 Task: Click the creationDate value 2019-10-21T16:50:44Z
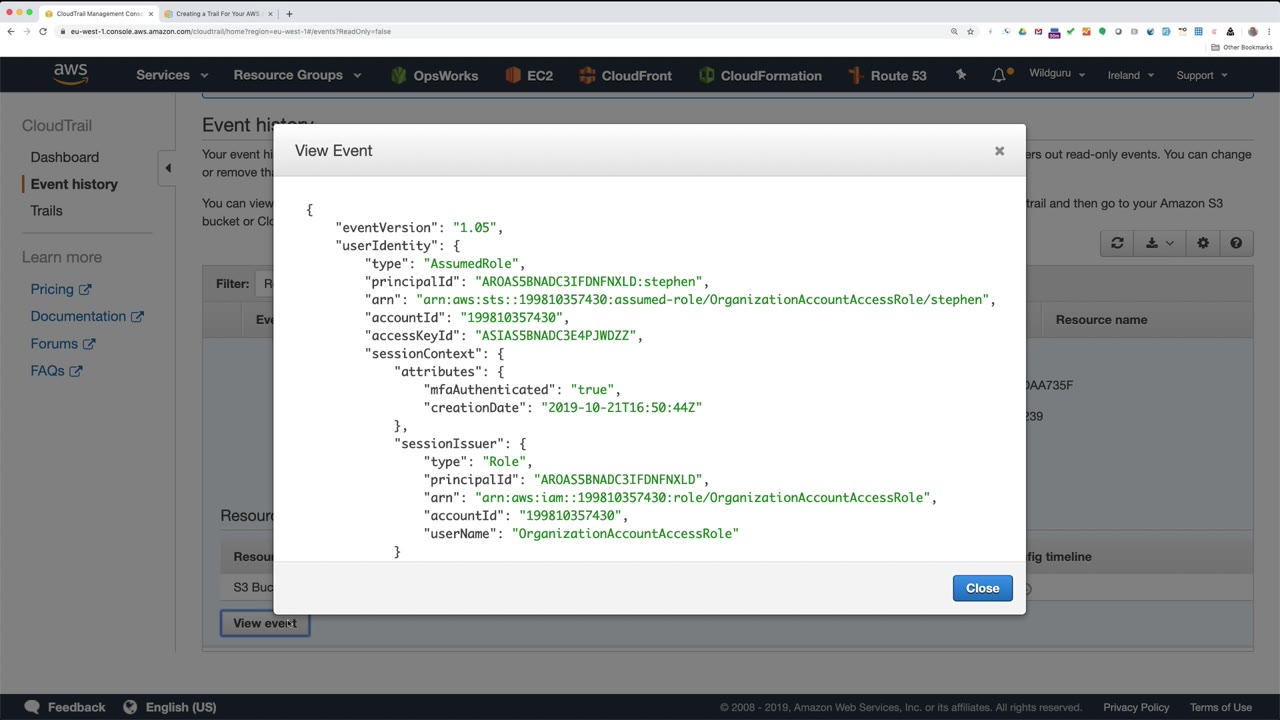621,408
